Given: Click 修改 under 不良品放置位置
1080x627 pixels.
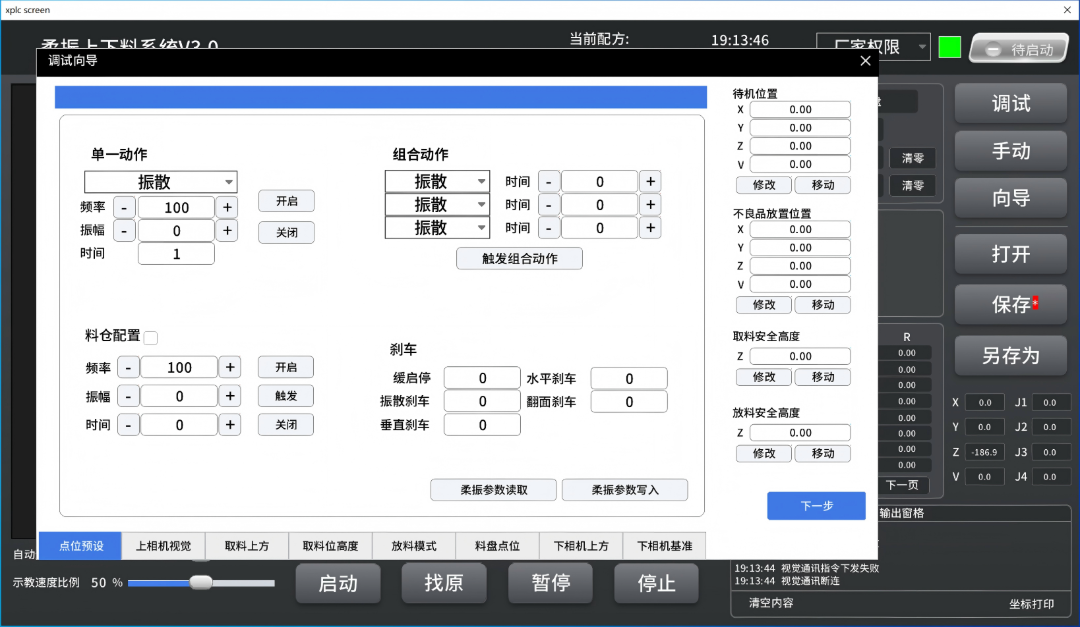Looking at the screenshot, I should 764,305.
